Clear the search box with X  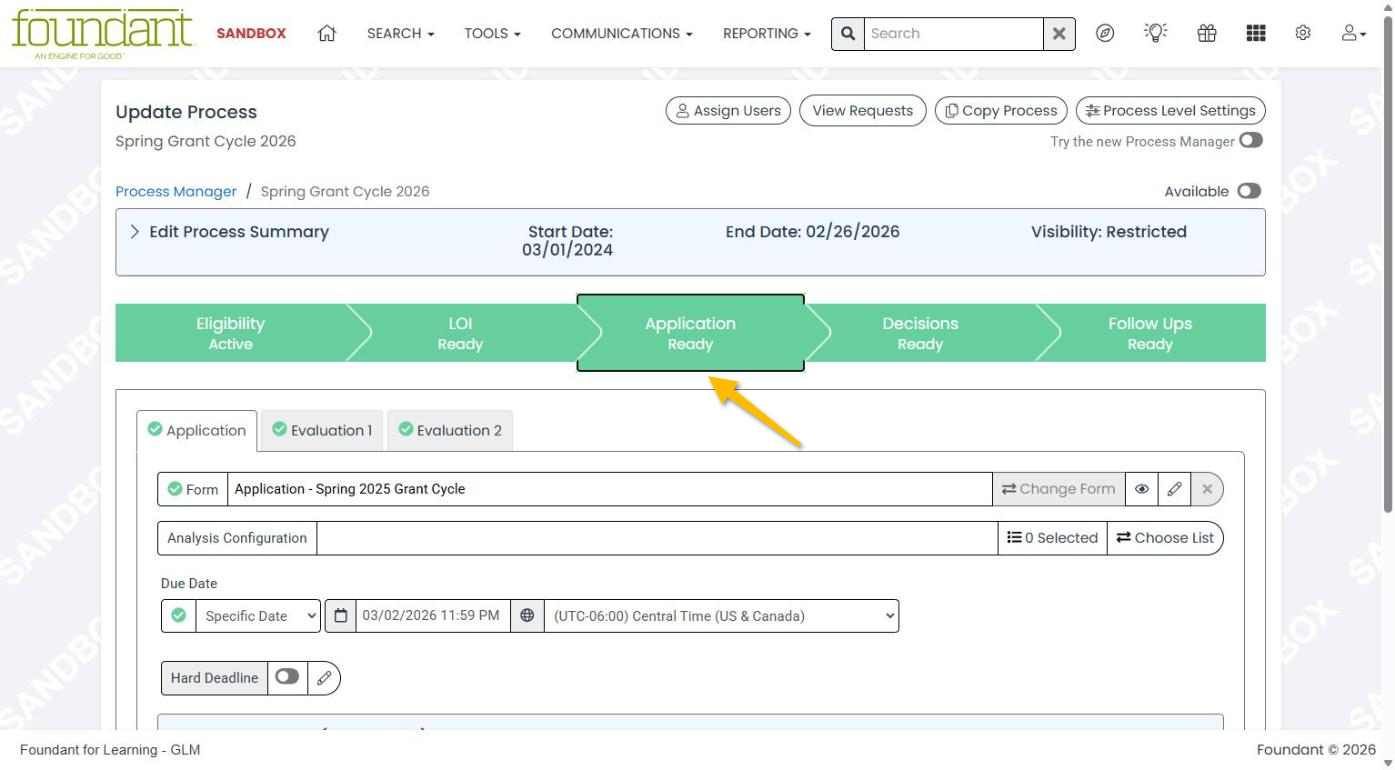point(1059,33)
